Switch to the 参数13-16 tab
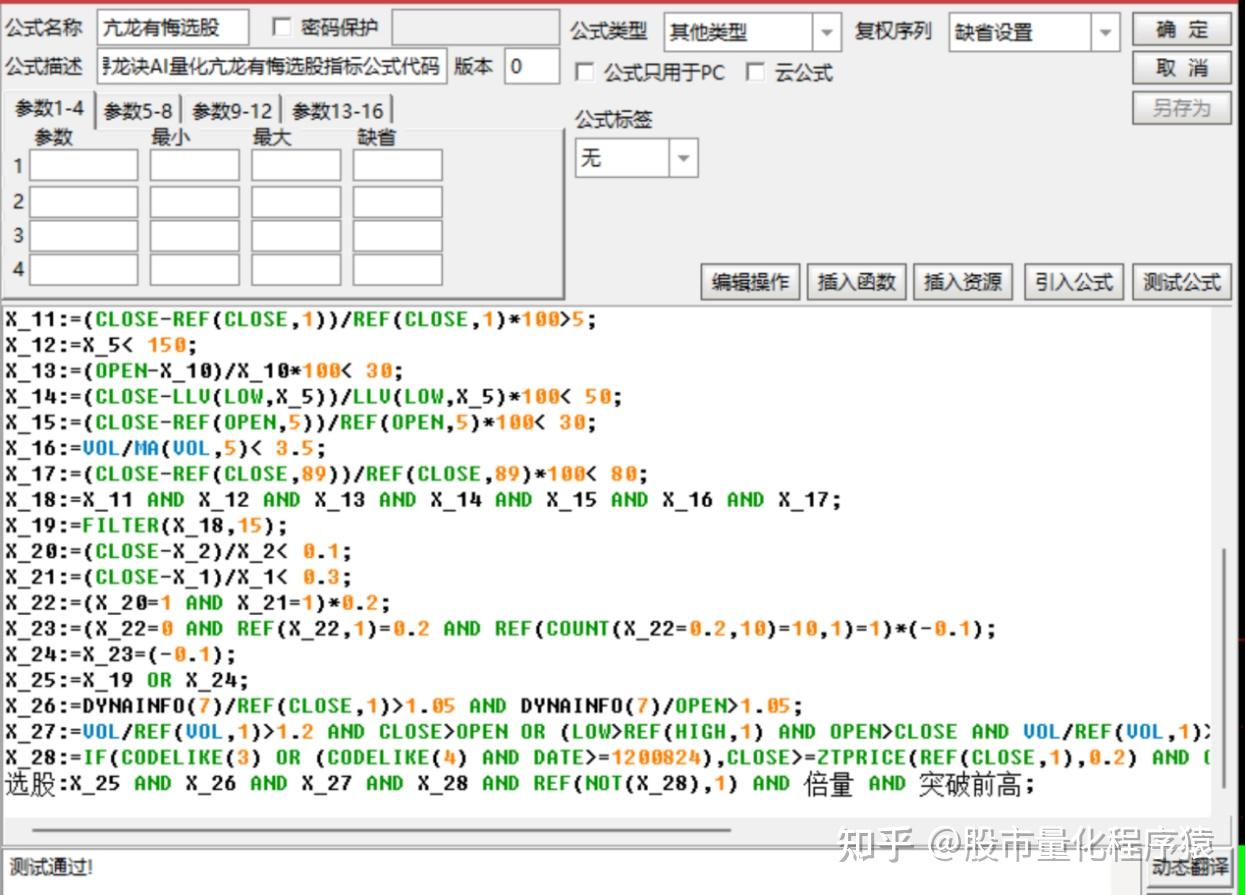 pyautogui.click(x=337, y=111)
